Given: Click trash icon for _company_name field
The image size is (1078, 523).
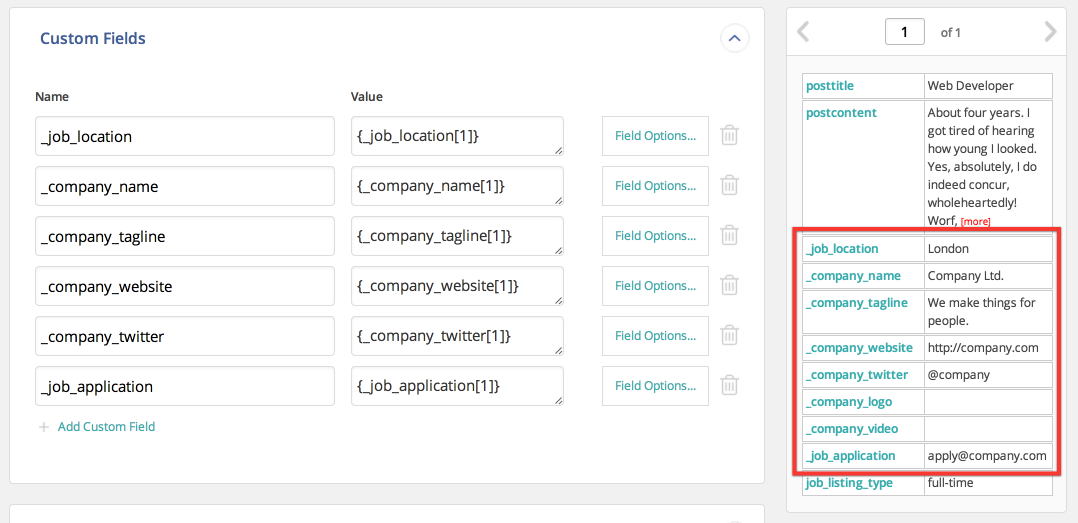Looking at the screenshot, I should click(x=729, y=186).
